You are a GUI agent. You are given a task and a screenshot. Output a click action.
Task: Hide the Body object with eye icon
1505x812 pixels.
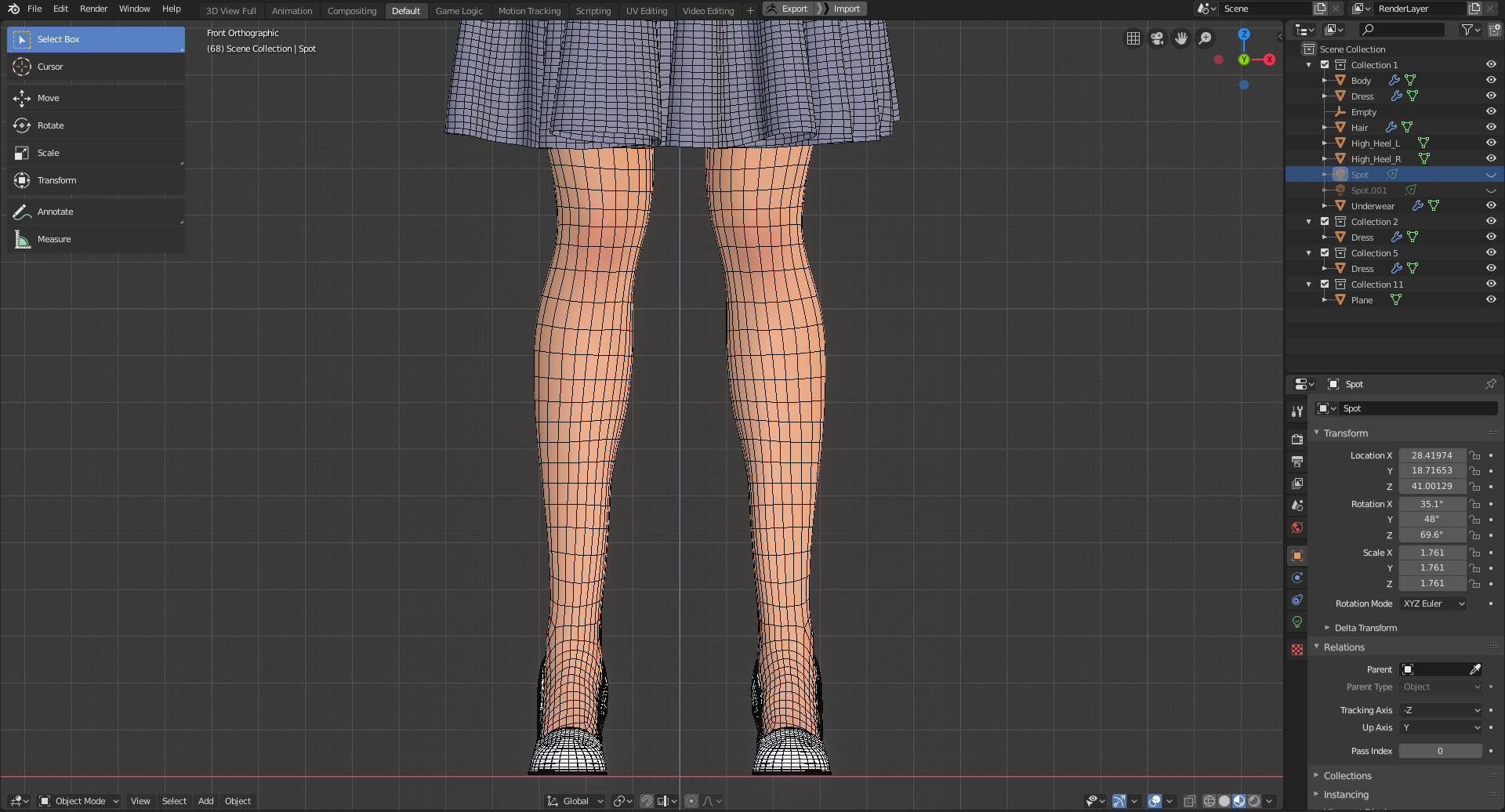coord(1491,80)
